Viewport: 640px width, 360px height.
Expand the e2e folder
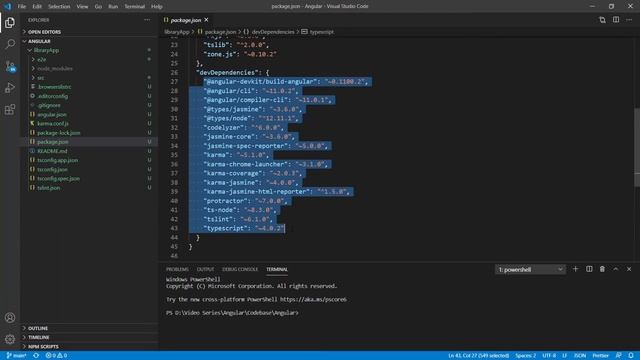(x=89, y=60)
